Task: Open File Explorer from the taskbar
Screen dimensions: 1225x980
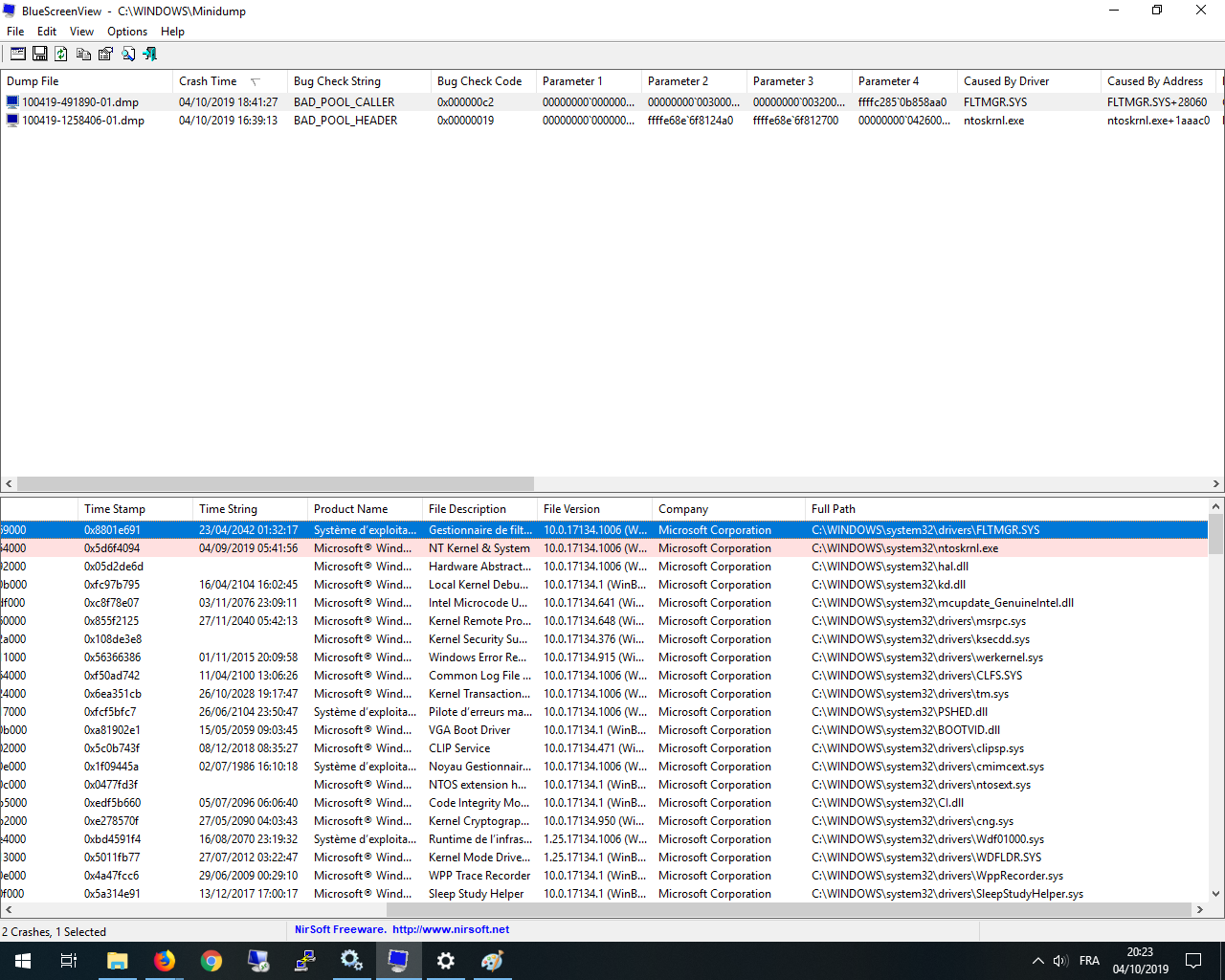Action: tap(117, 961)
